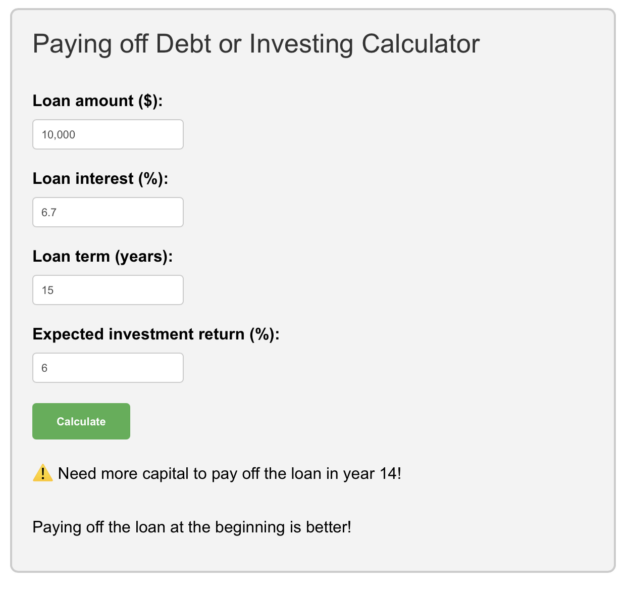Click the yellow warning triangle icon

(x=43, y=473)
